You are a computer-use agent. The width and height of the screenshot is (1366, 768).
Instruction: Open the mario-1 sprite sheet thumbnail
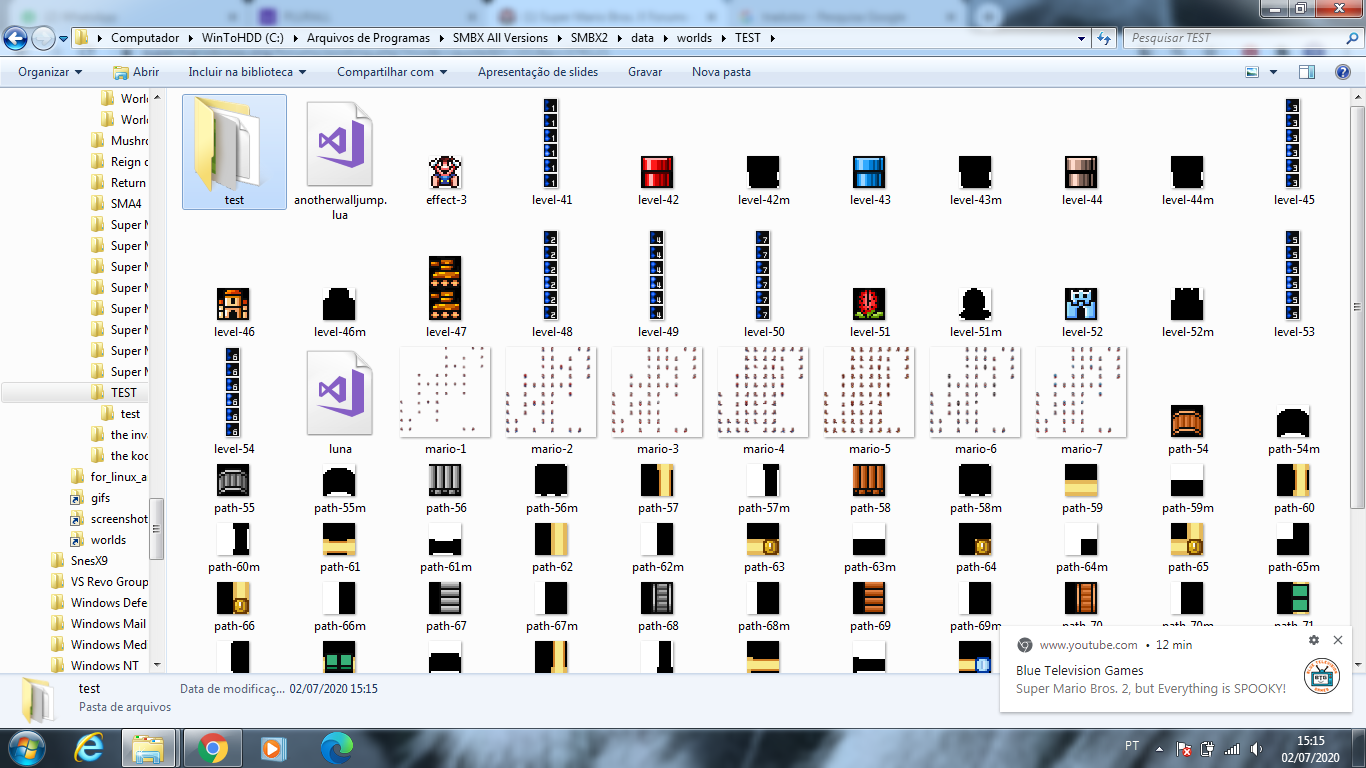click(x=445, y=392)
